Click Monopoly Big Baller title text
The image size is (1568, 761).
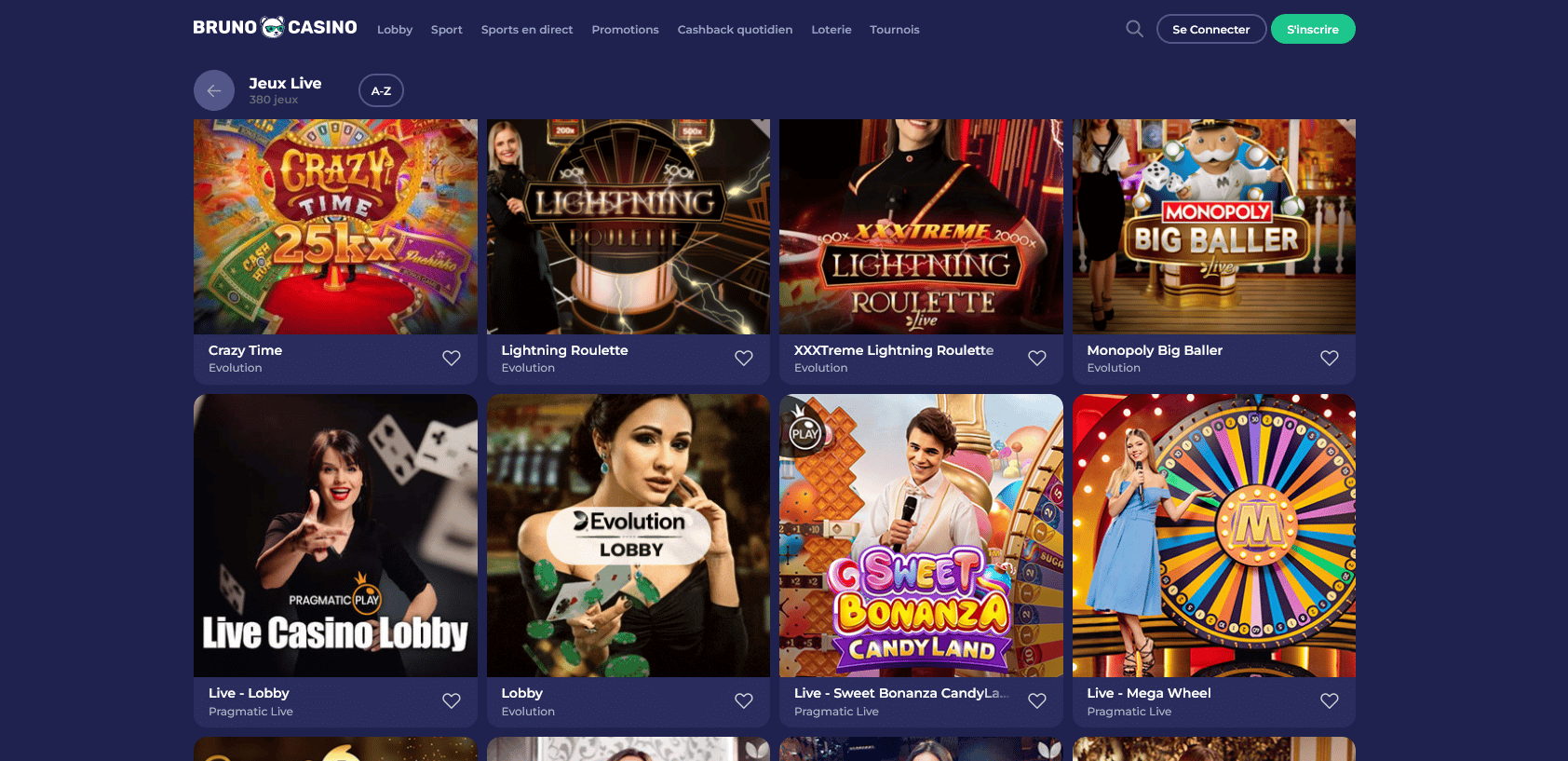tap(1155, 350)
